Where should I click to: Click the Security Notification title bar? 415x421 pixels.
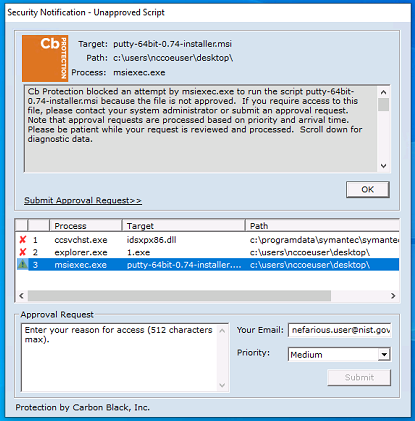[208, 13]
